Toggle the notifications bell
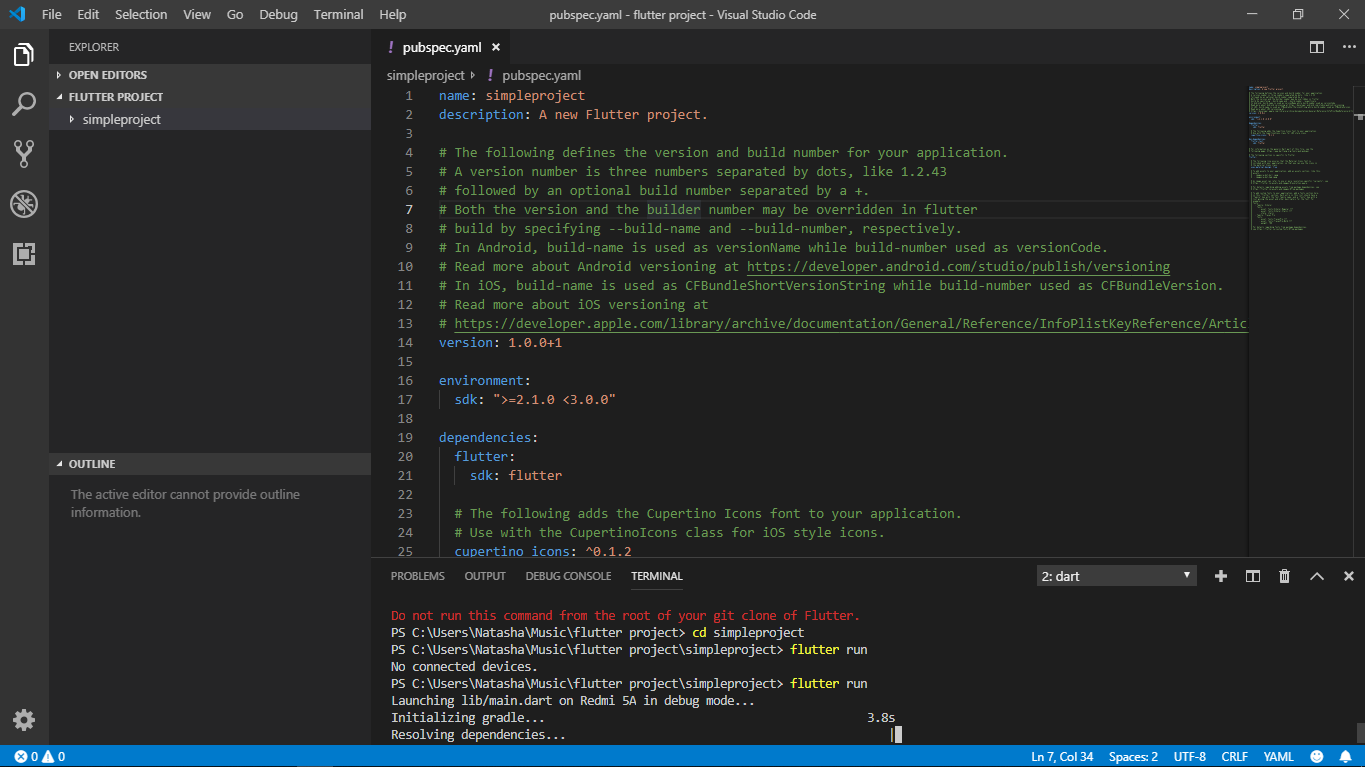The height and width of the screenshot is (767, 1365). [1345, 756]
